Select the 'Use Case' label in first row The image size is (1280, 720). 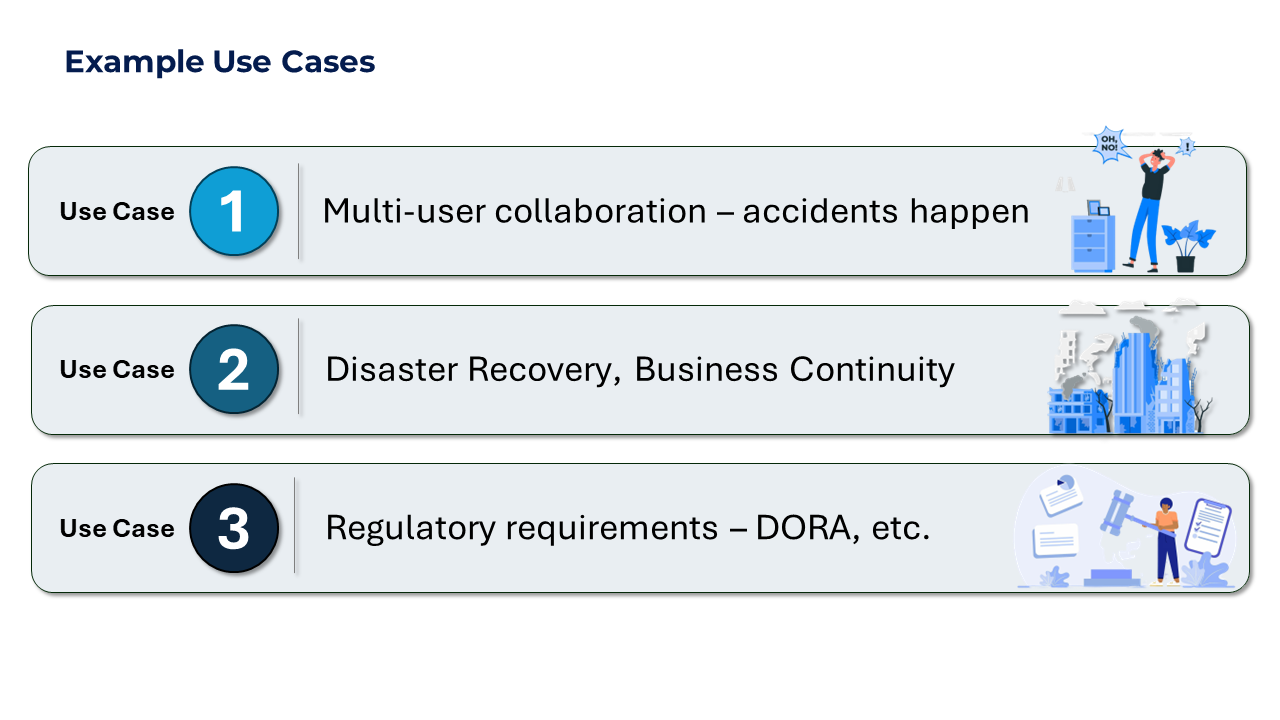[x=117, y=212]
